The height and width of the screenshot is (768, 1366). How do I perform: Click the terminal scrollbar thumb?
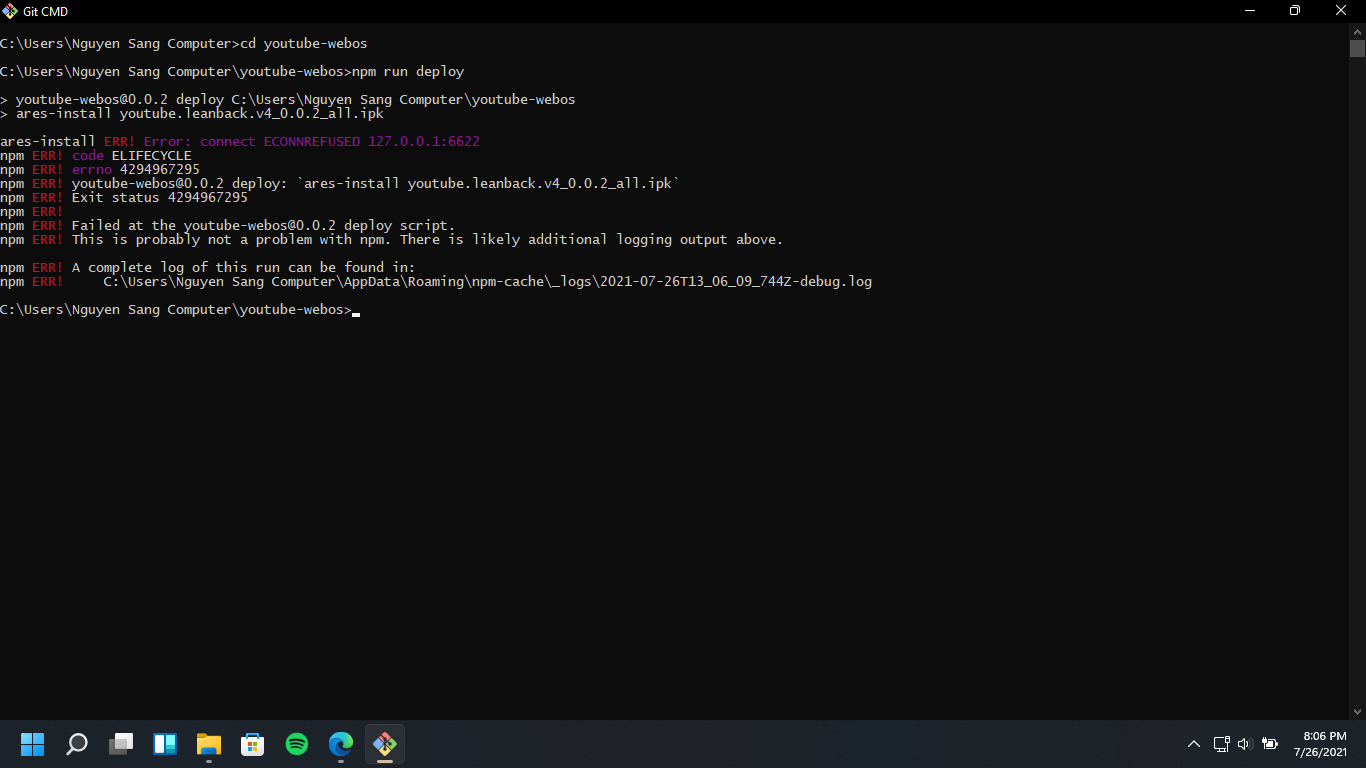[1357, 49]
